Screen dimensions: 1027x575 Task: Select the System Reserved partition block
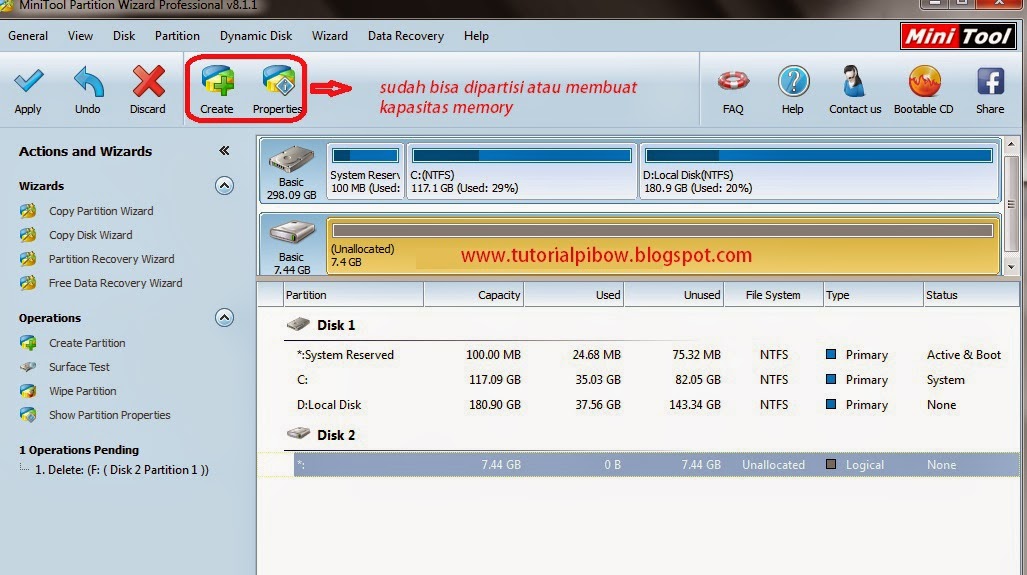[365, 172]
